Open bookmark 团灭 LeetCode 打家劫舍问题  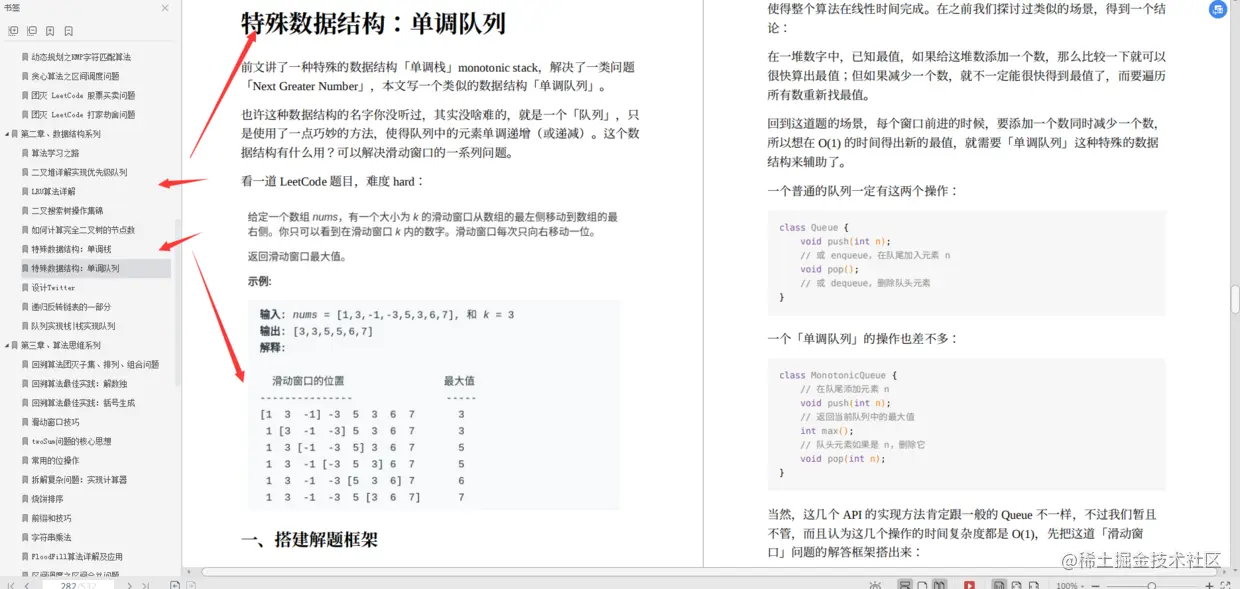coord(83,114)
